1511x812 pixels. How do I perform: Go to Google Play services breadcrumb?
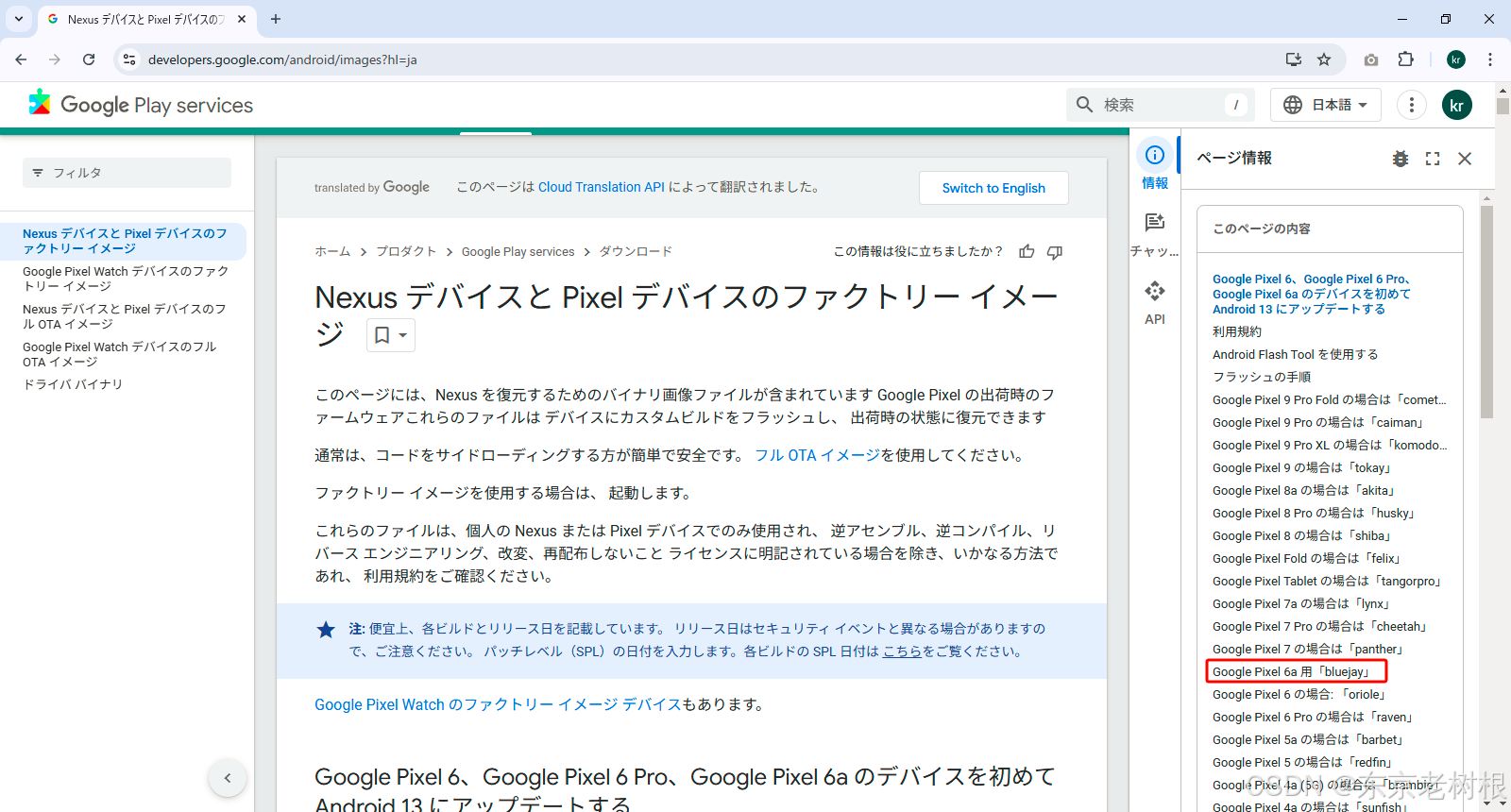pyautogui.click(x=518, y=251)
